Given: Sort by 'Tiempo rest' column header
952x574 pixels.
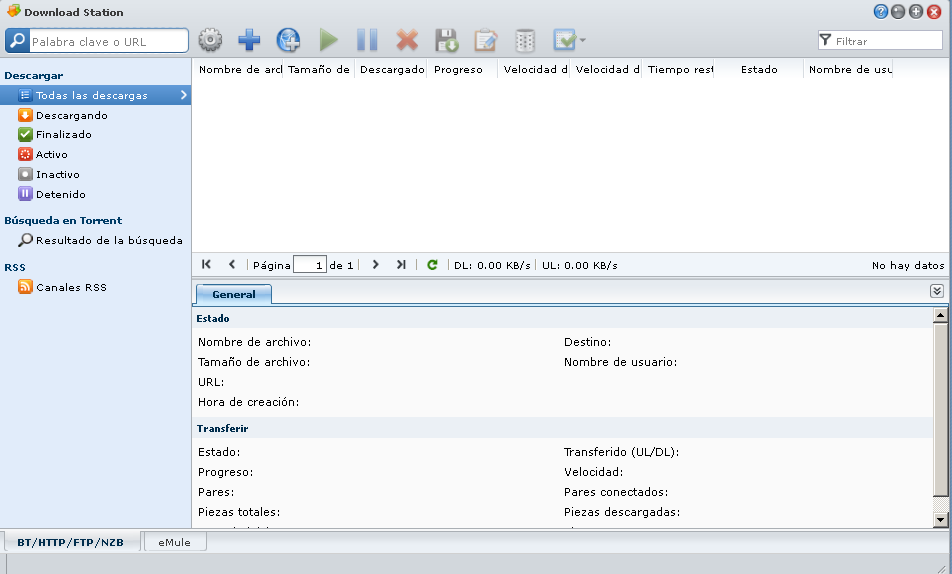Looking at the screenshot, I should 678,69.
